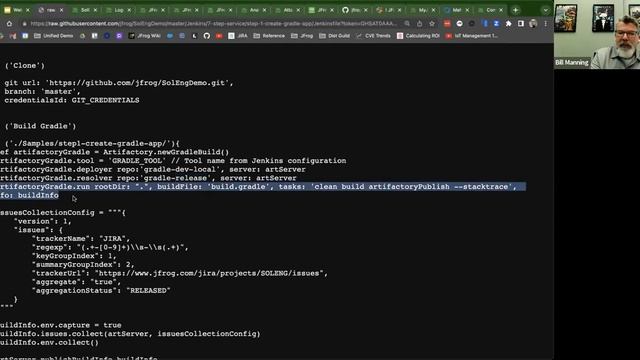This screenshot has width=640, height=360.
Task: Close the active 'raw' tab
Action: 62,10
